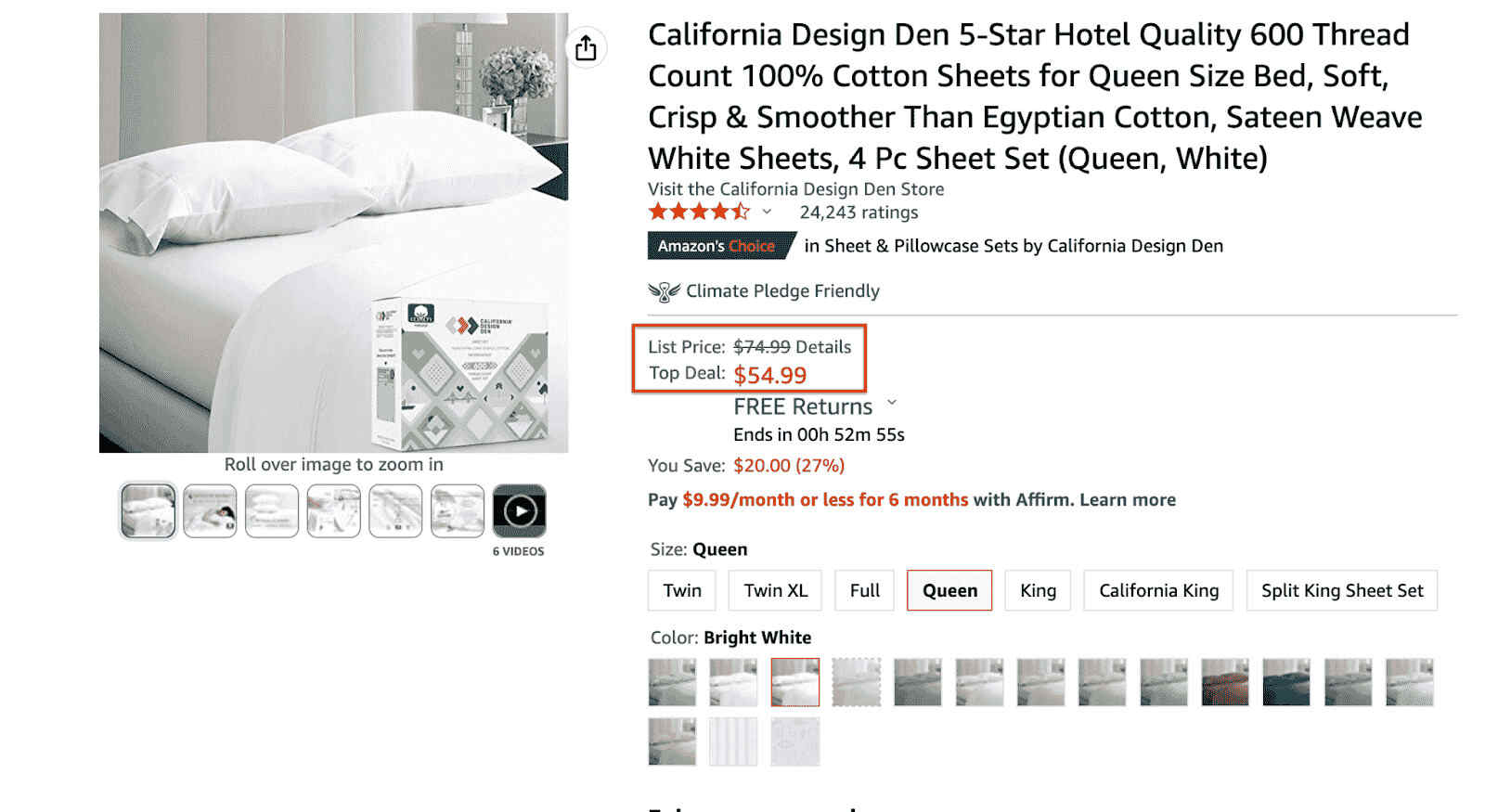Select the King size option
The width and height of the screenshot is (1485, 812).
tap(1038, 590)
